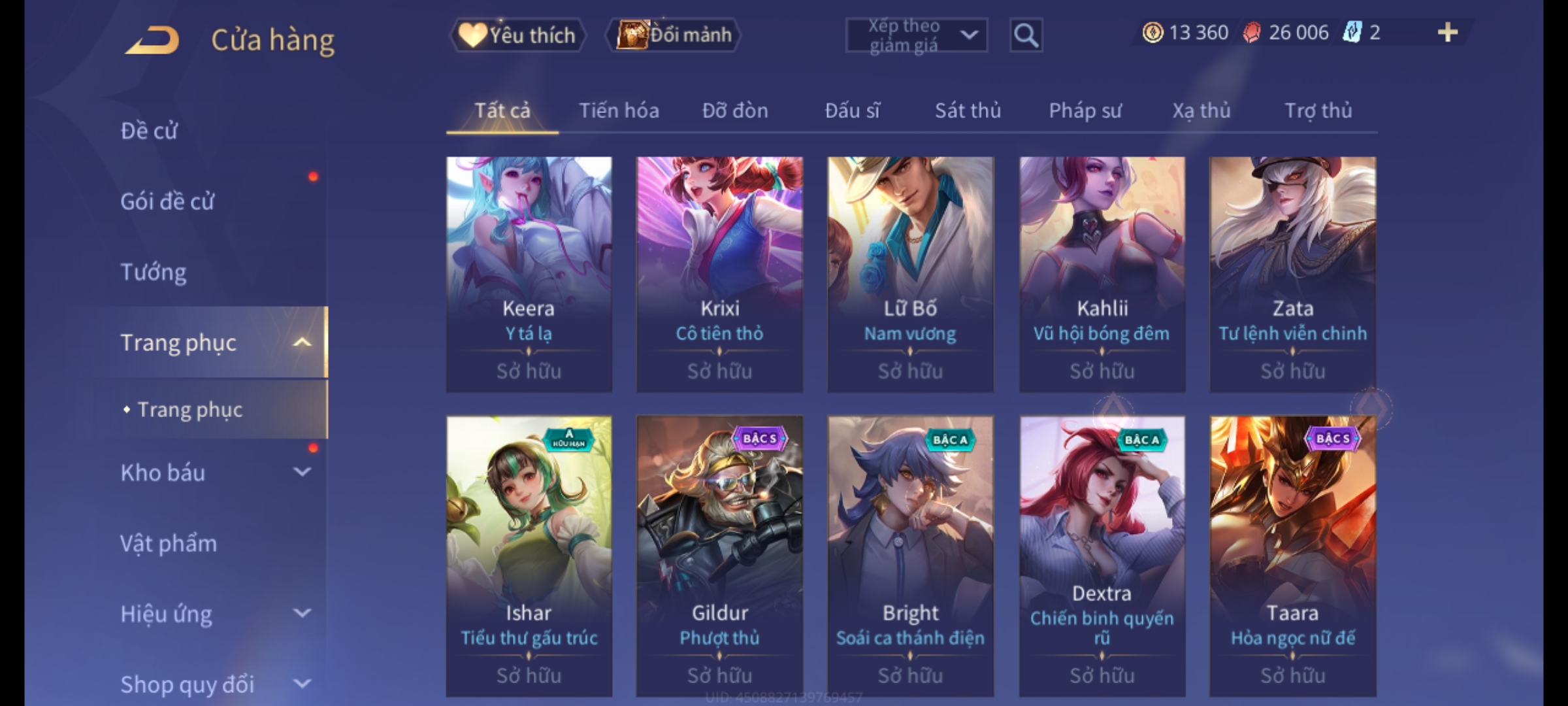Image resolution: width=1568 pixels, height=706 pixels.
Task: Switch to the Sát thủ tab
Action: (x=968, y=110)
